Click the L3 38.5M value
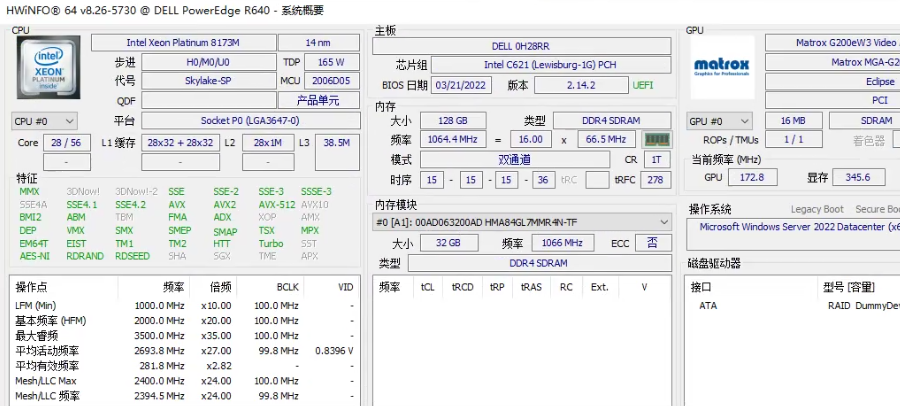Viewport: 900px width, 406px height. (337, 152)
